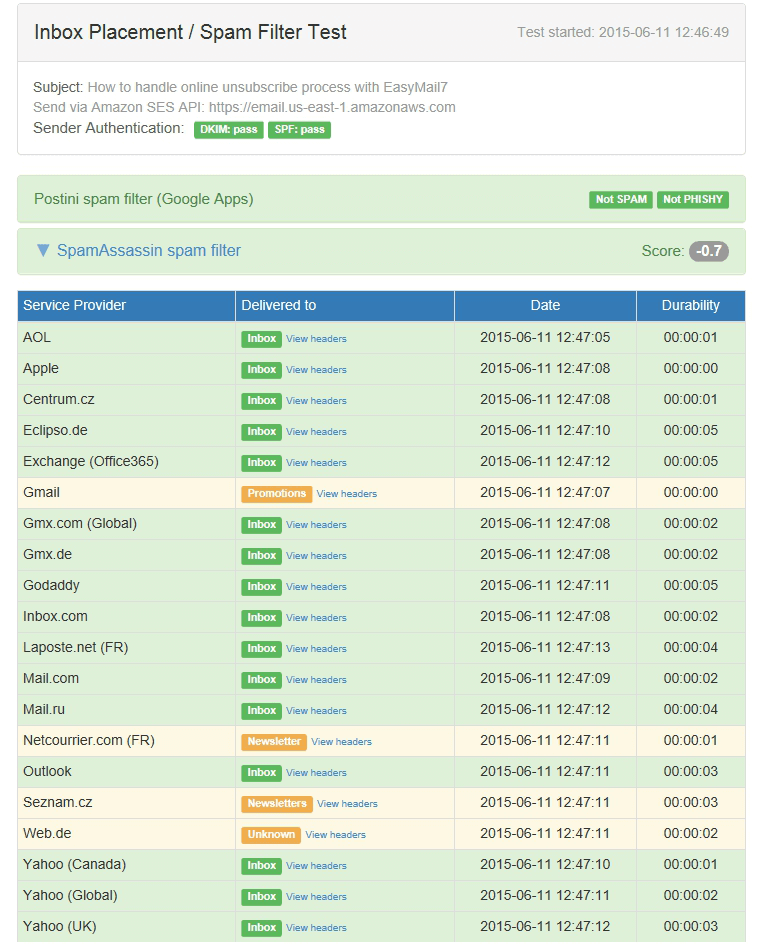Click the Durability column header
The image size is (760, 944).
tap(691, 306)
